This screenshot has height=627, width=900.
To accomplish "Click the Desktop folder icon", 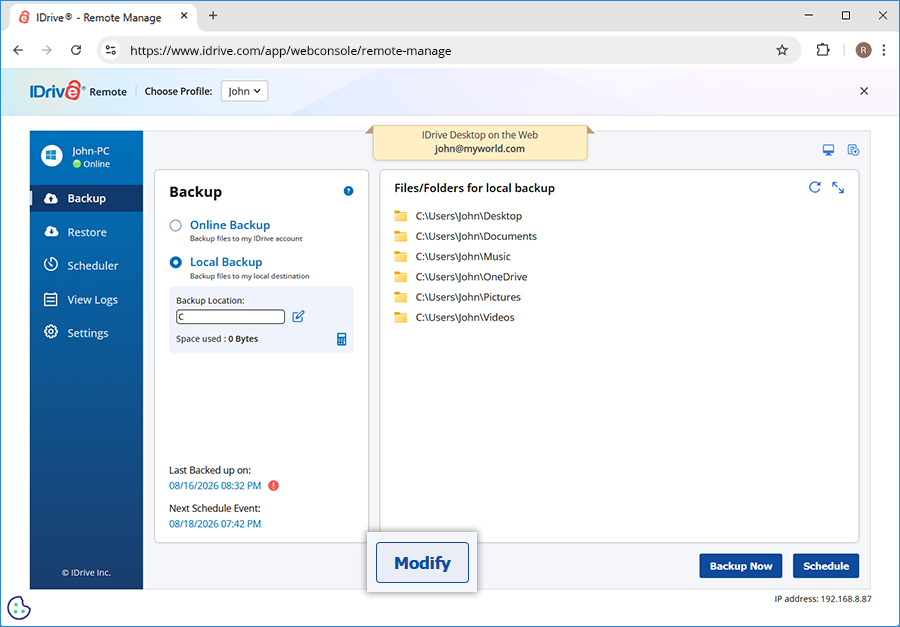I will pyautogui.click(x=401, y=216).
